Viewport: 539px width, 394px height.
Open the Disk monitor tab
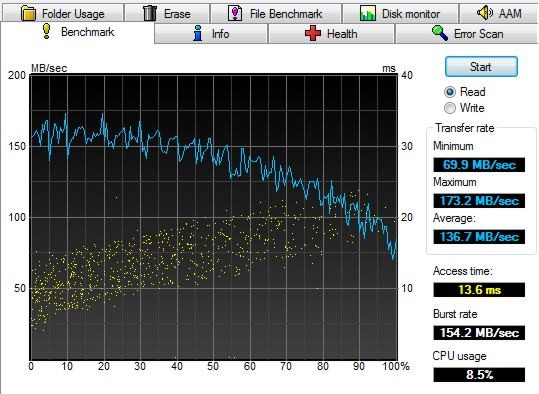click(400, 13)
